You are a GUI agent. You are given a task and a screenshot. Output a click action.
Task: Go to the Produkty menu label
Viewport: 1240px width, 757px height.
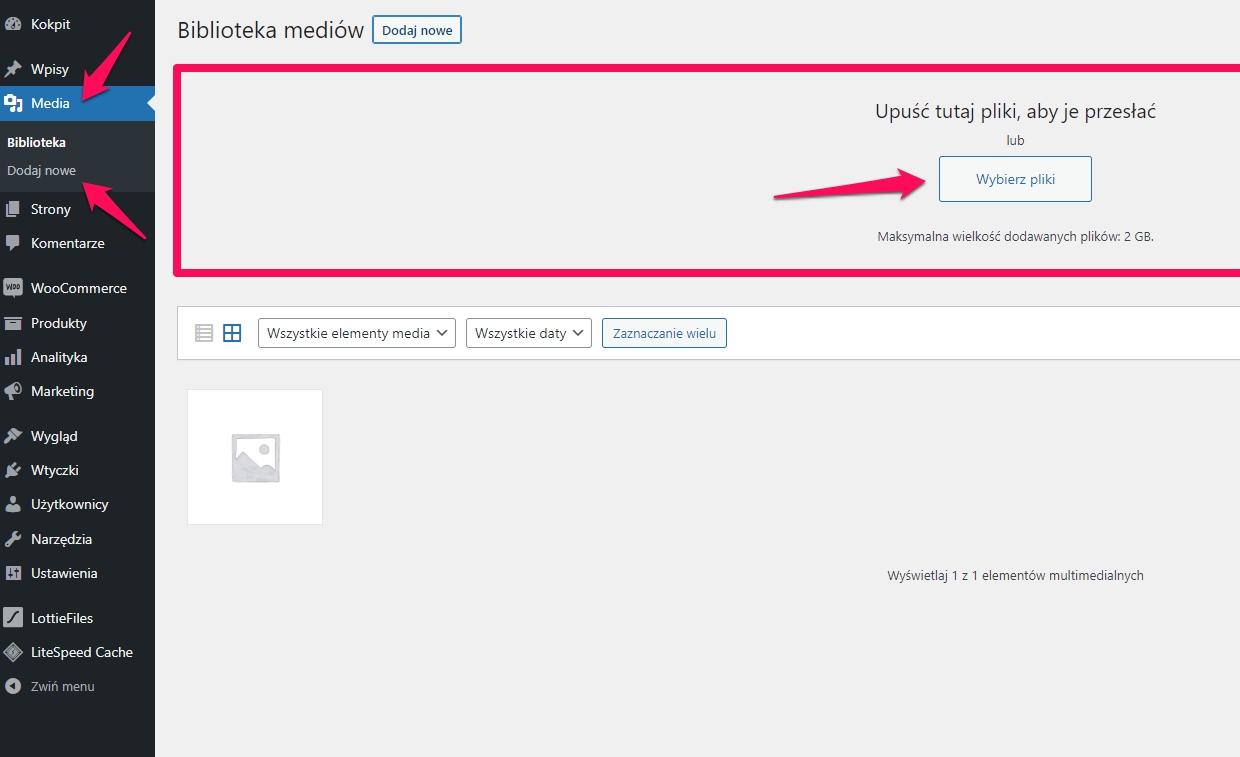[59, 323]
